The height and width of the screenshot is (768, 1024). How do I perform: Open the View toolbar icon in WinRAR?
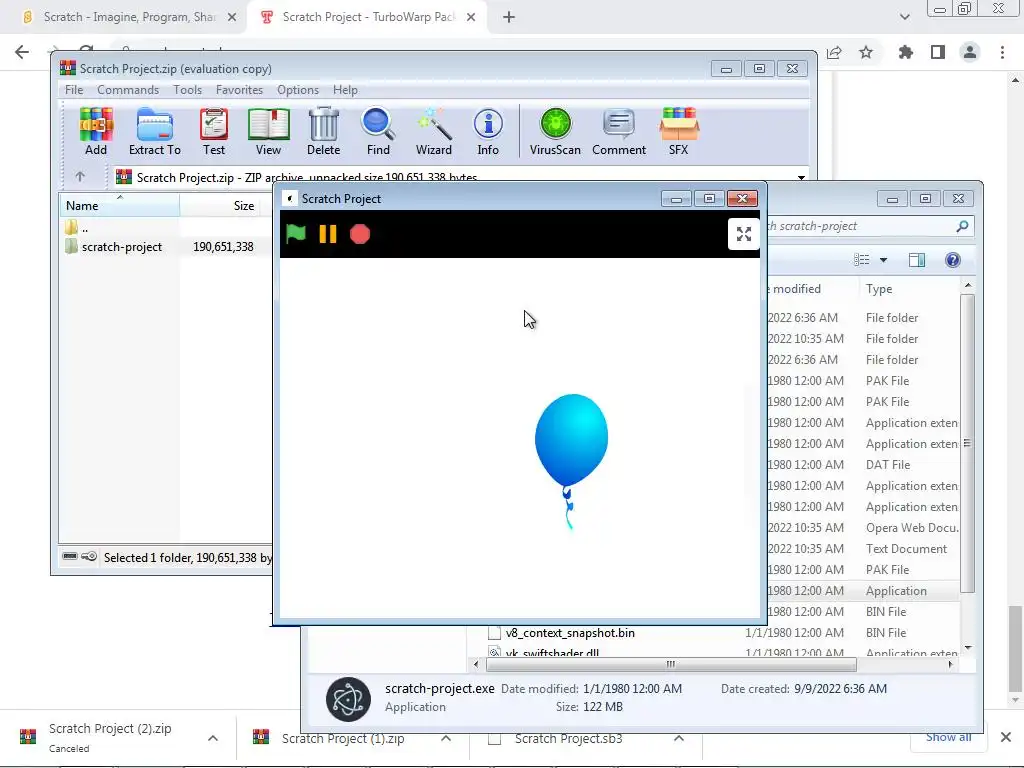pos(268,131)
